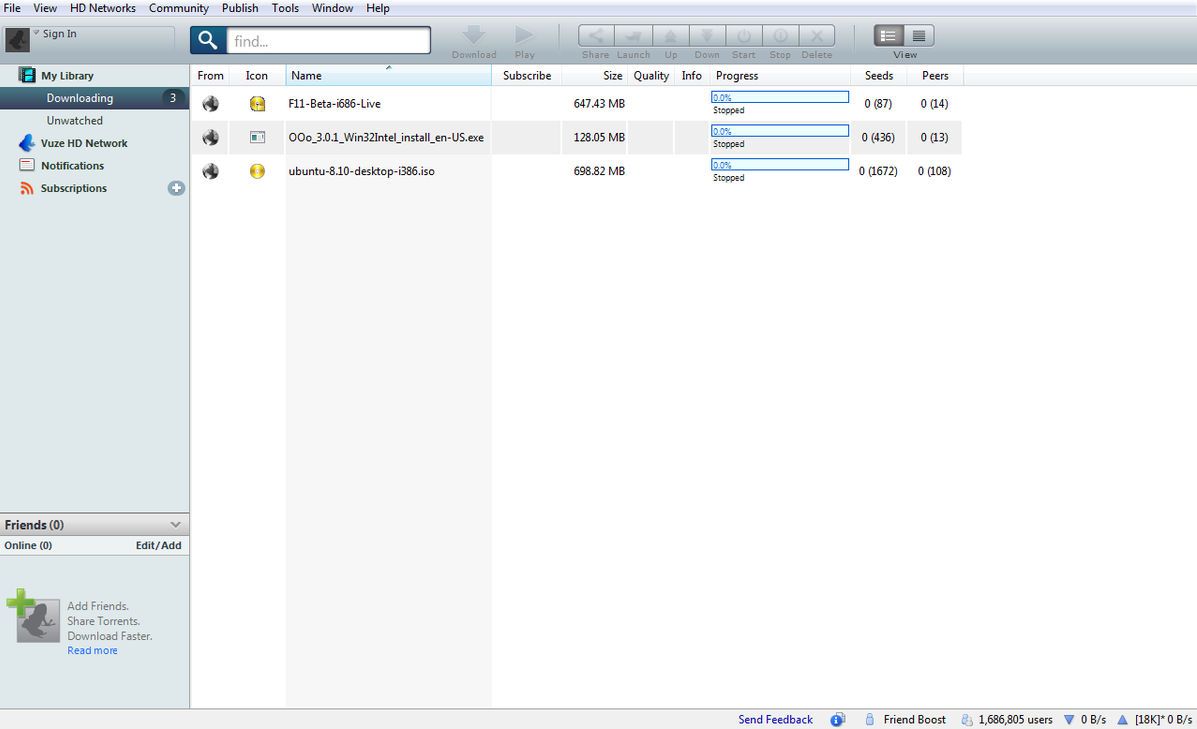Click inside the find search field

click(328, 41)
